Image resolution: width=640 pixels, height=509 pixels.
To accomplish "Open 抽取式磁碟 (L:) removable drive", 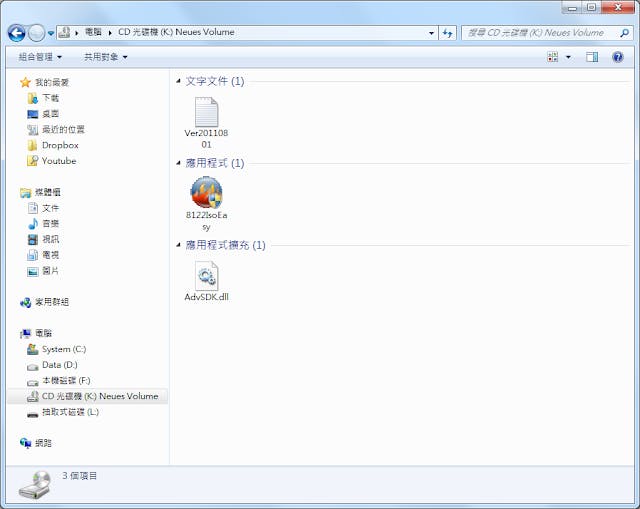I will pyautogui.click(x=63, y=412).
